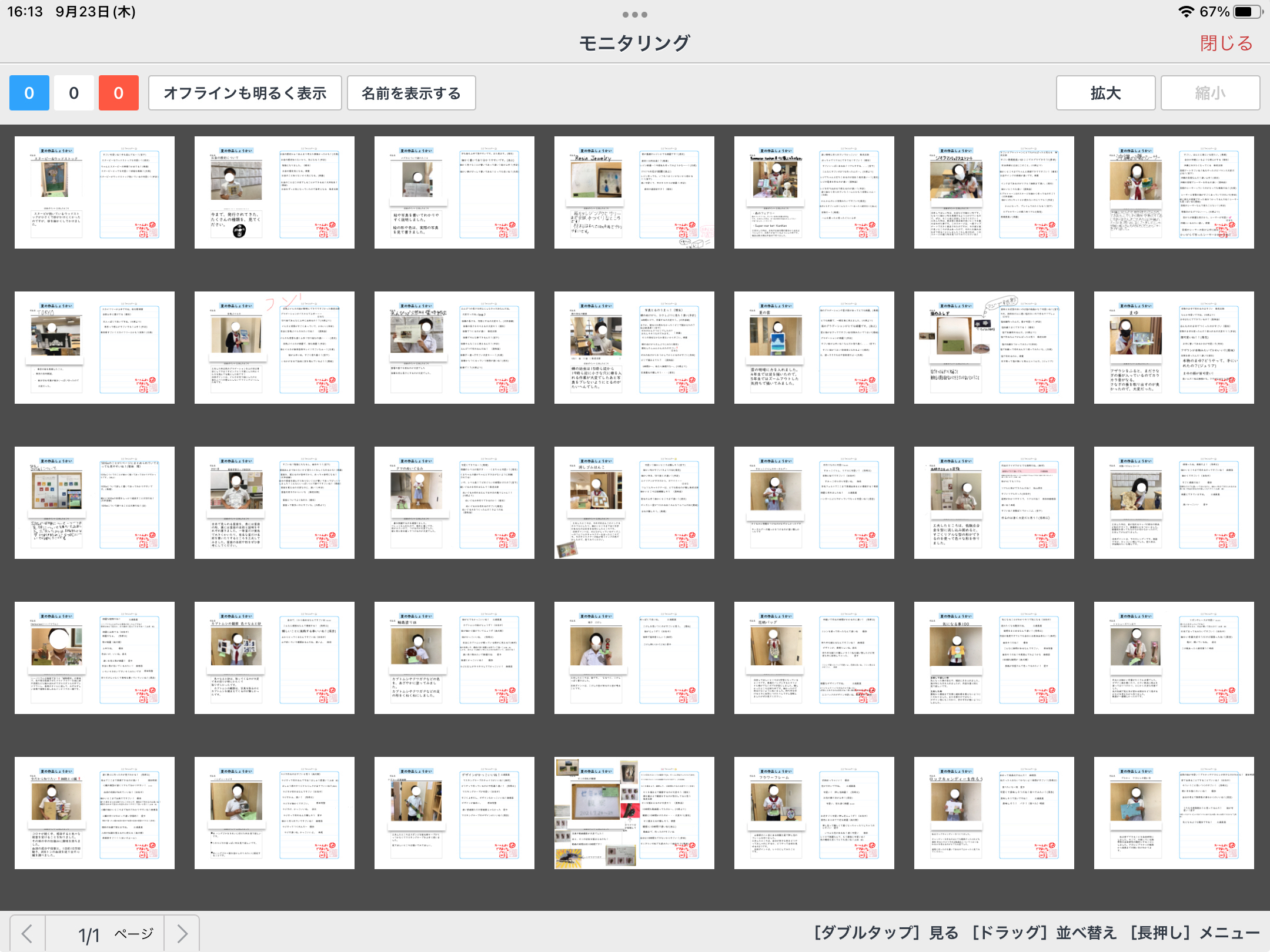The image size is (1270, 952).
Task: Go to previous page with left chevron
Action: coord(27,933)
